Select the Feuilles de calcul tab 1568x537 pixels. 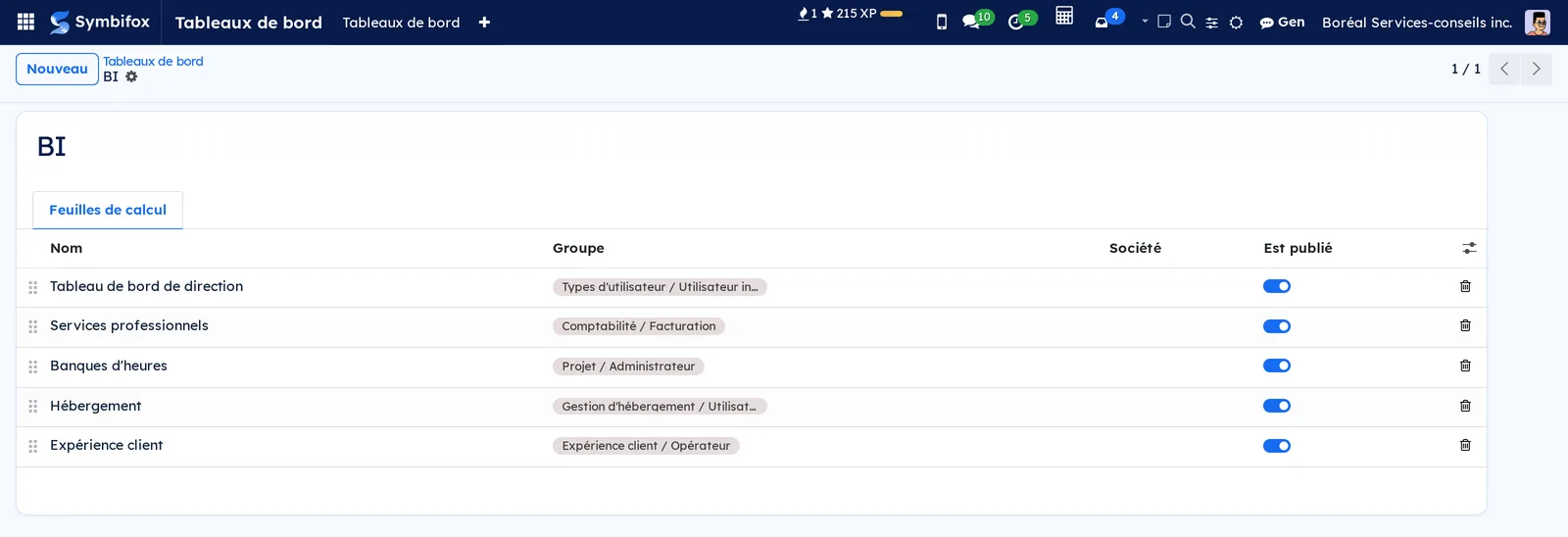pyautogui.click(x=108, y=210)
